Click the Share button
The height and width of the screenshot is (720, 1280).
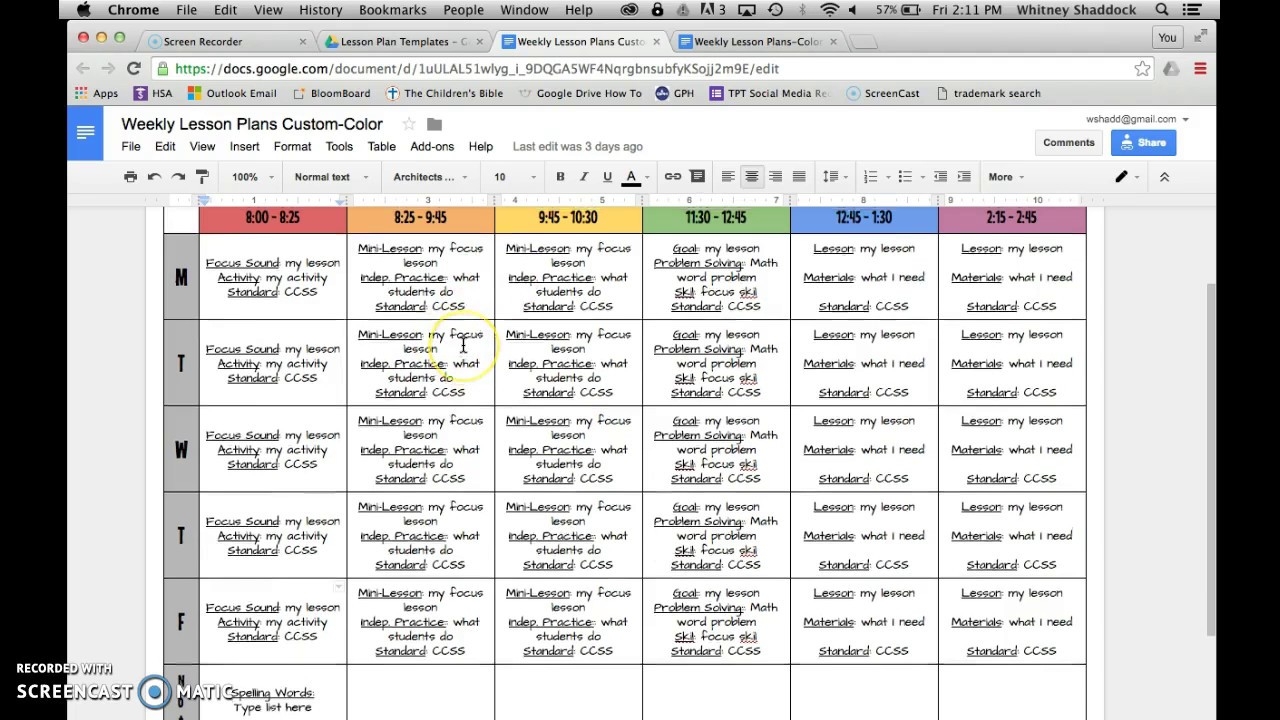(x=1143, y=142)
